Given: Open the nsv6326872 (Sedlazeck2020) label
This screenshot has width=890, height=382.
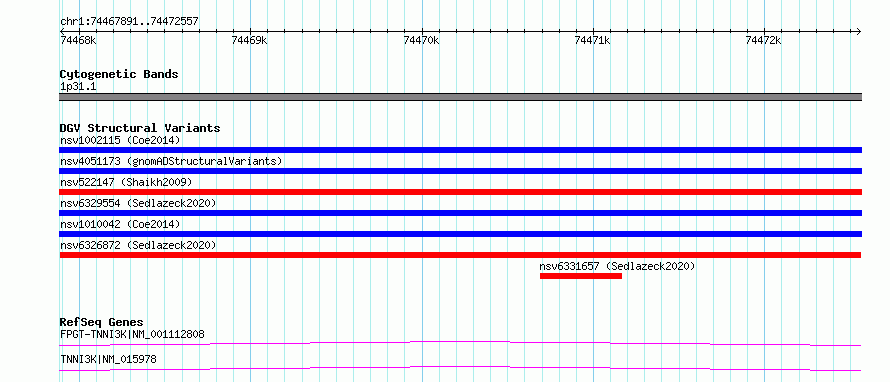Looking at the screenshot, I should (138, 245).
